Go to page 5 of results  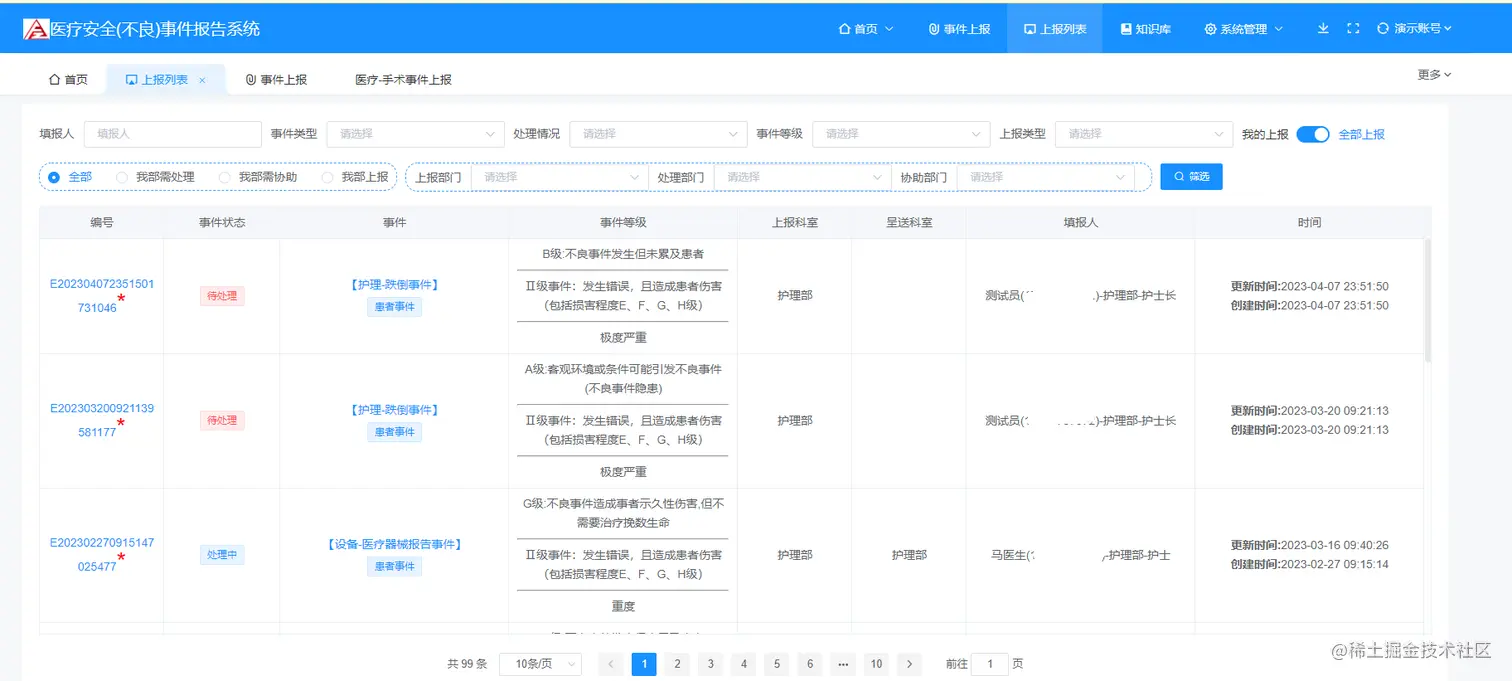[x=776, y=663]
